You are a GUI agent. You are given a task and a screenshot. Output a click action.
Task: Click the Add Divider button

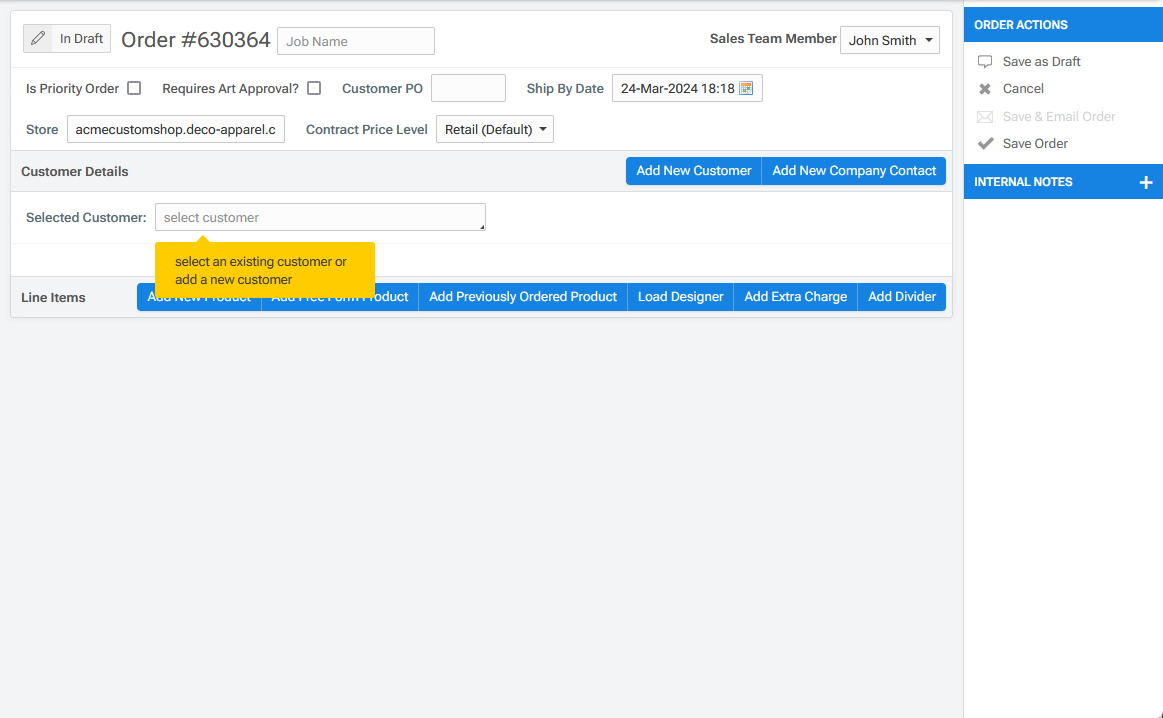point(901,297)
